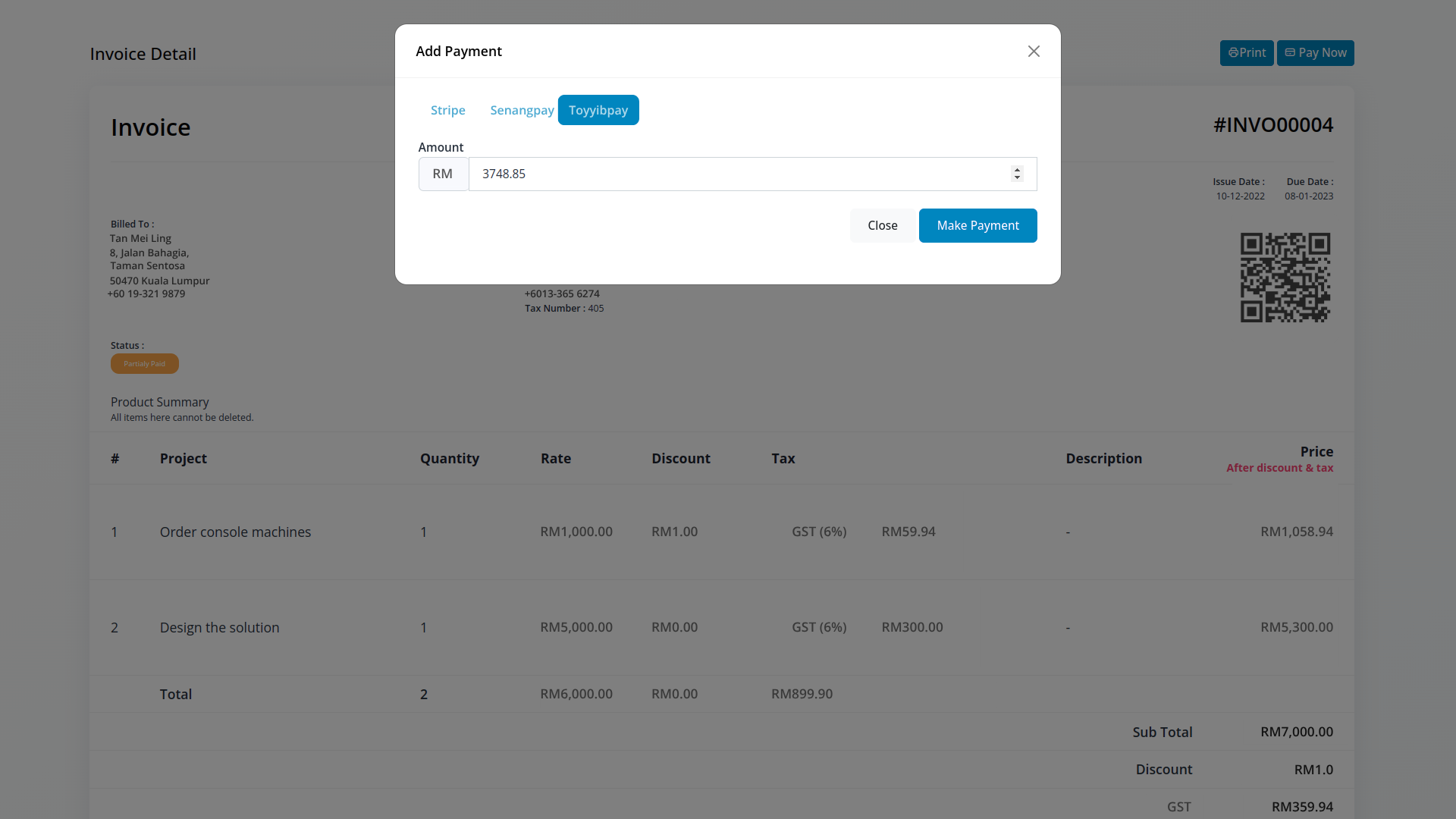Click the invoice QR code image
1456x819 pixels.
[x=1285, y=278]
